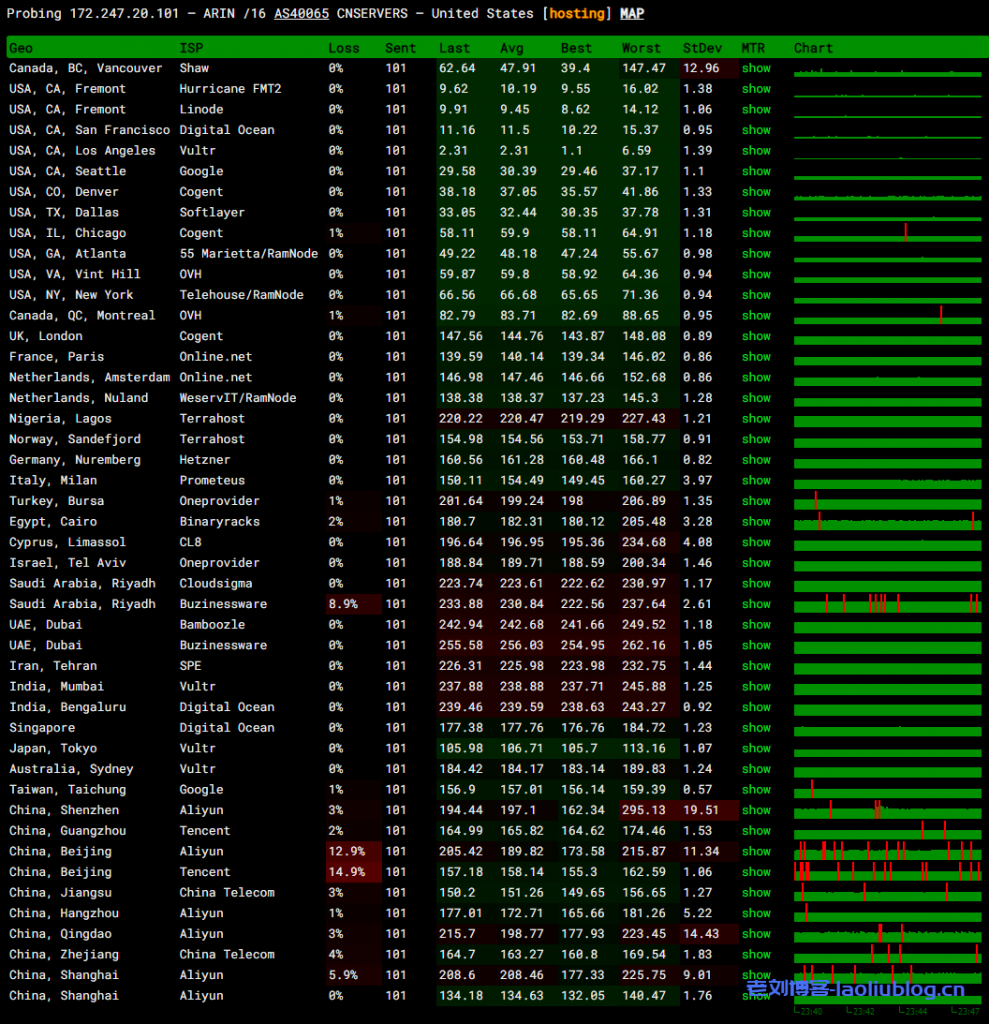
Task: Open the AS40065 link in the header
Action: point(301,14)
